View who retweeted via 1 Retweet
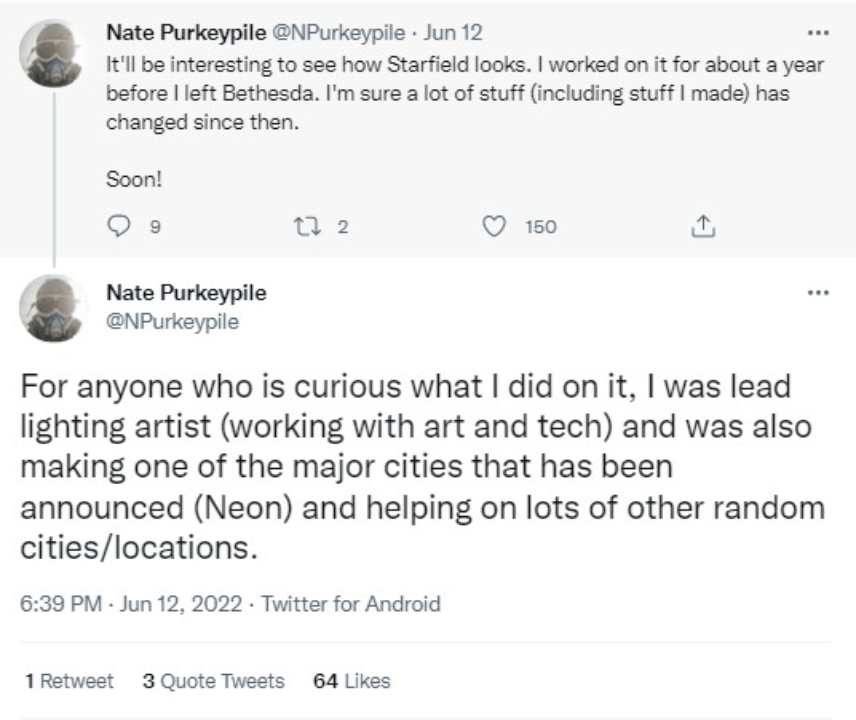The image size is (856, 720). tap(69, 681)
